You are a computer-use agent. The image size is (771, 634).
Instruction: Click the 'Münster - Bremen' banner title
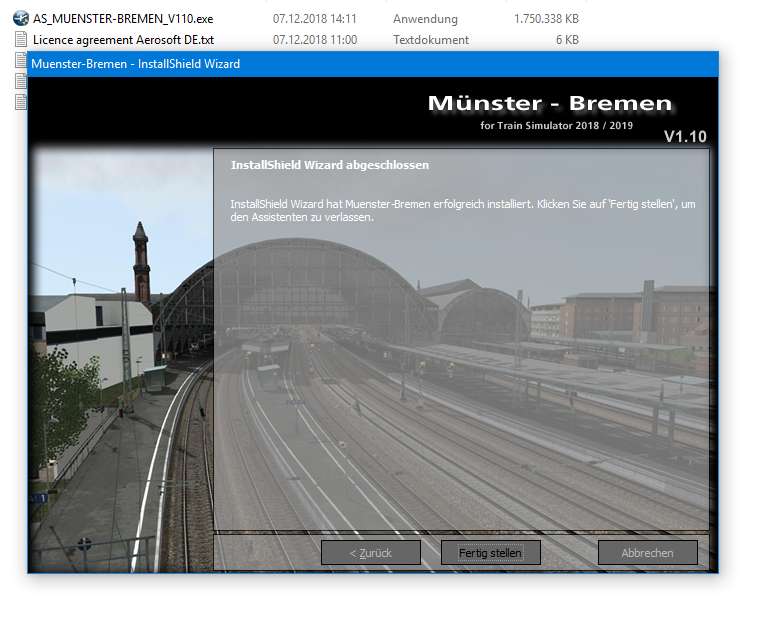tap(550, 103)
